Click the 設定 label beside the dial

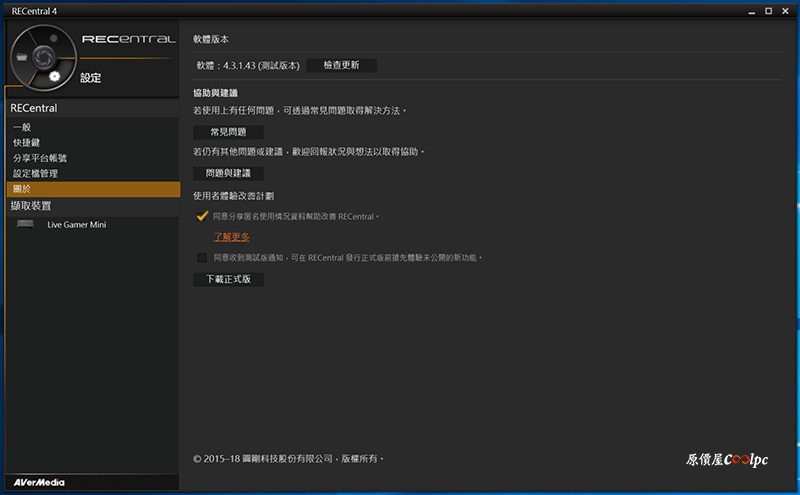click(90, 78)
